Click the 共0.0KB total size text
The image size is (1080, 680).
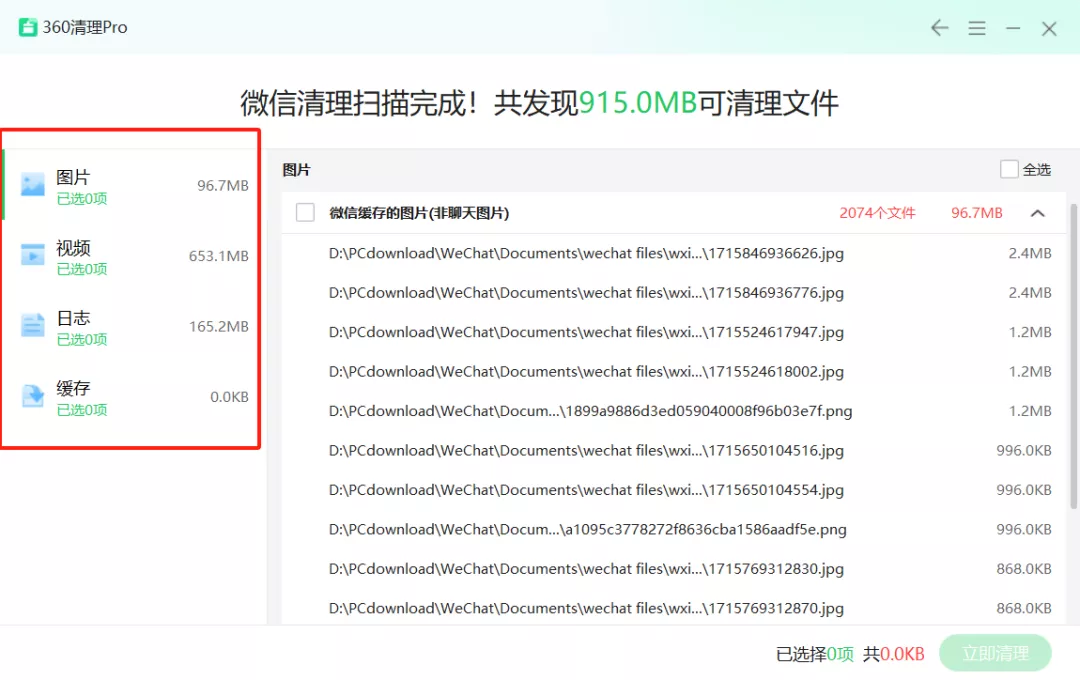[x=894, y=654]
